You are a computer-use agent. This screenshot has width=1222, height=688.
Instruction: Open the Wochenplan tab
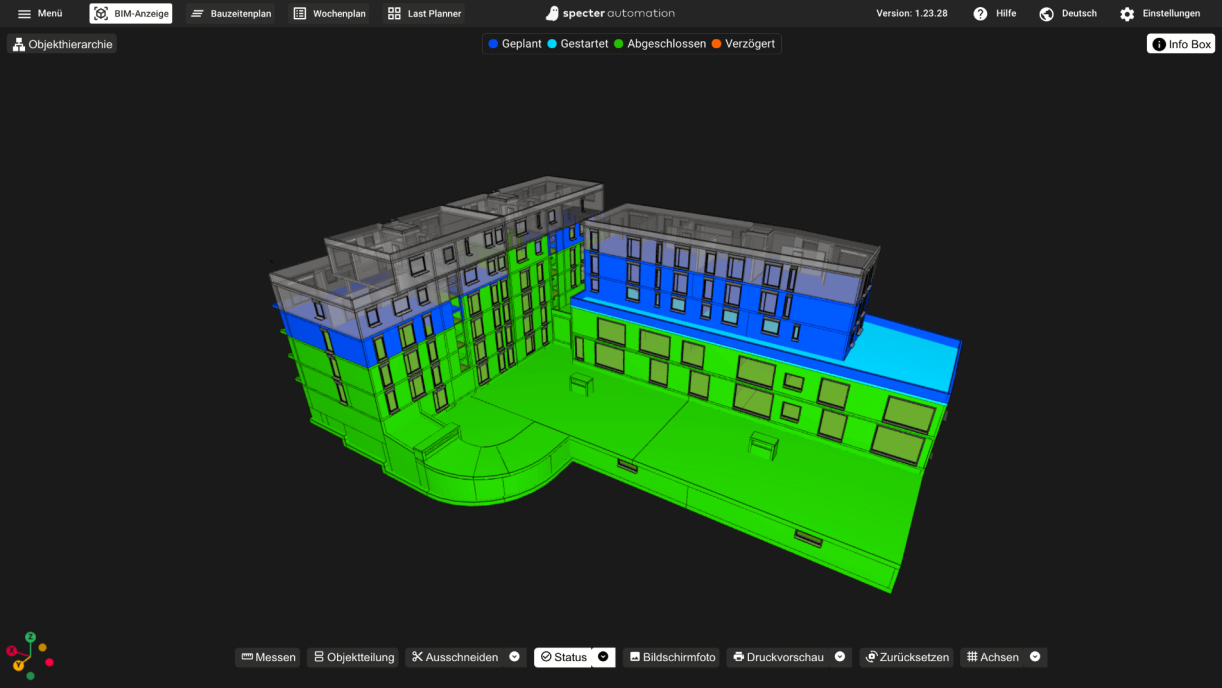click(x=329, y=14)
